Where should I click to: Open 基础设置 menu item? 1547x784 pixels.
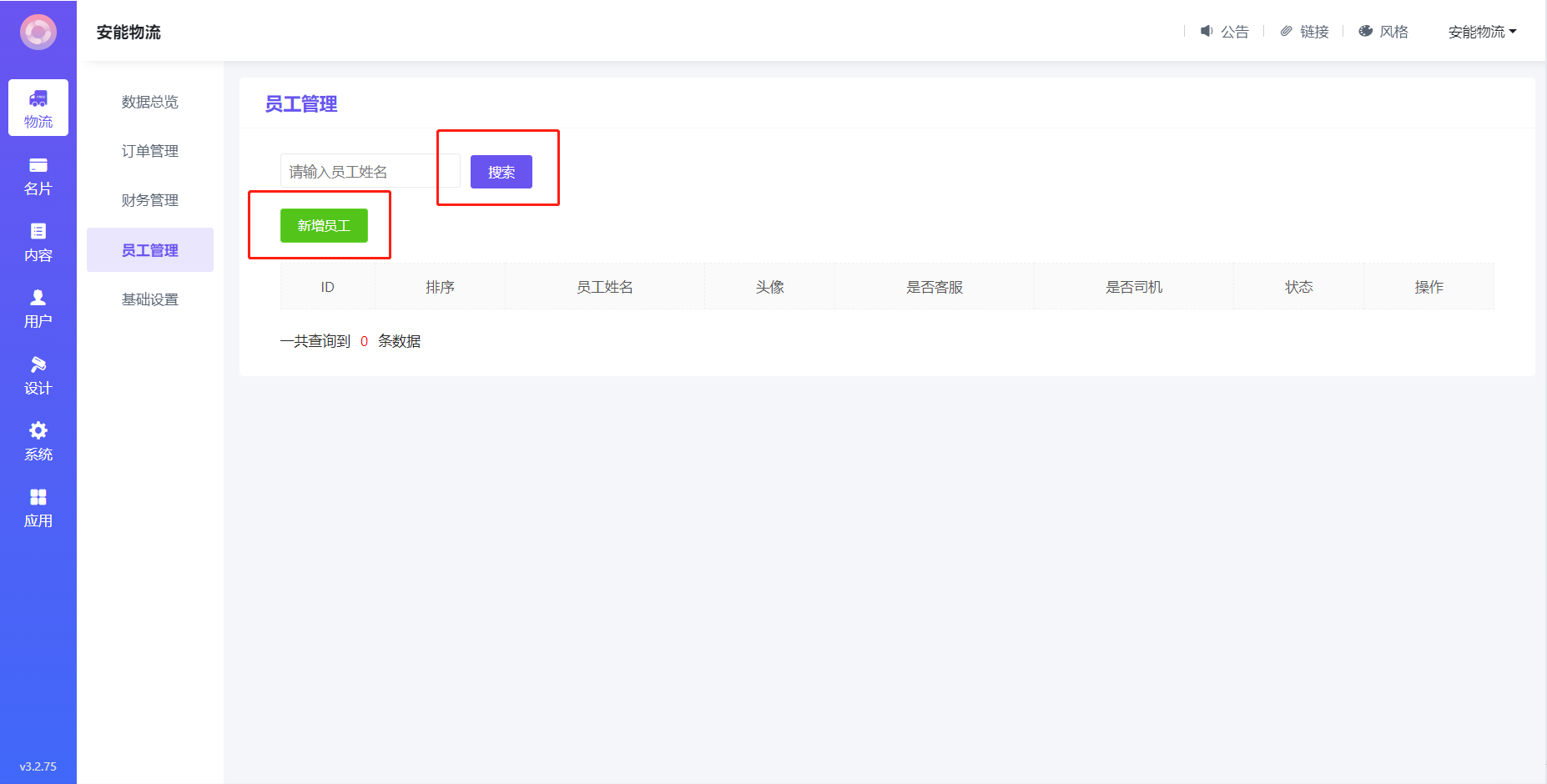(x=150, y=299)
